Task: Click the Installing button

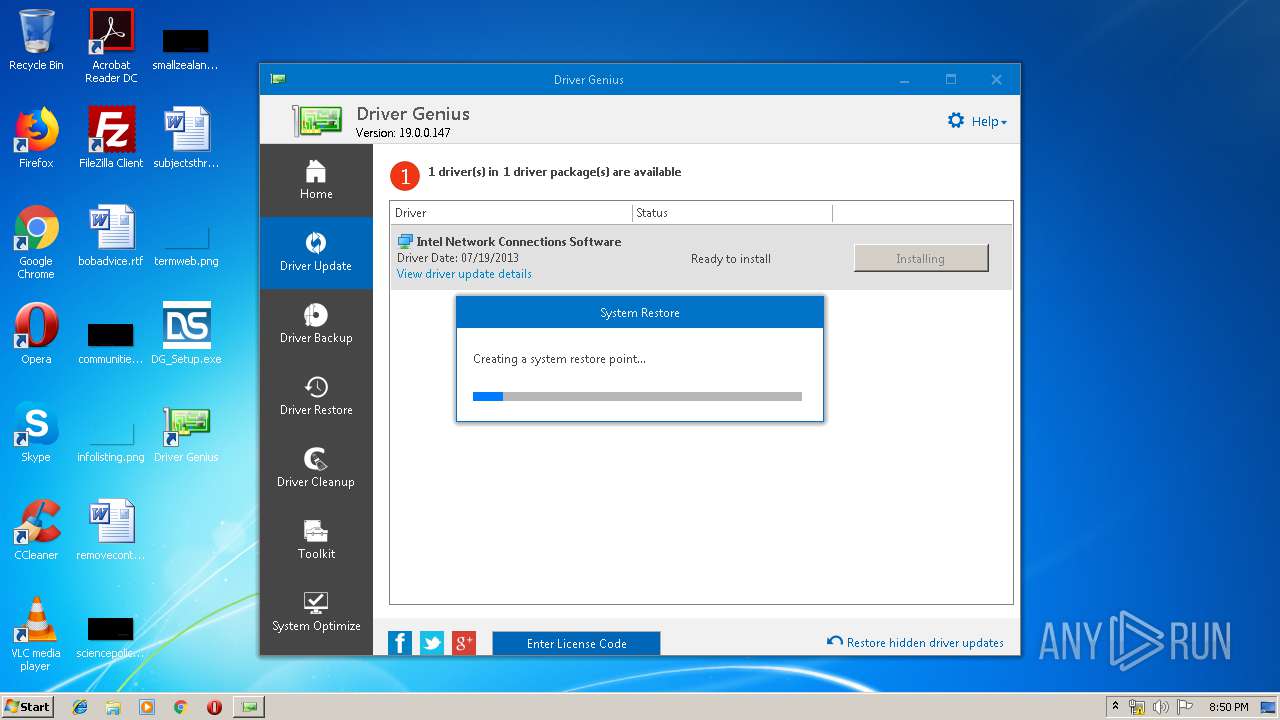Action: (921, 258)
